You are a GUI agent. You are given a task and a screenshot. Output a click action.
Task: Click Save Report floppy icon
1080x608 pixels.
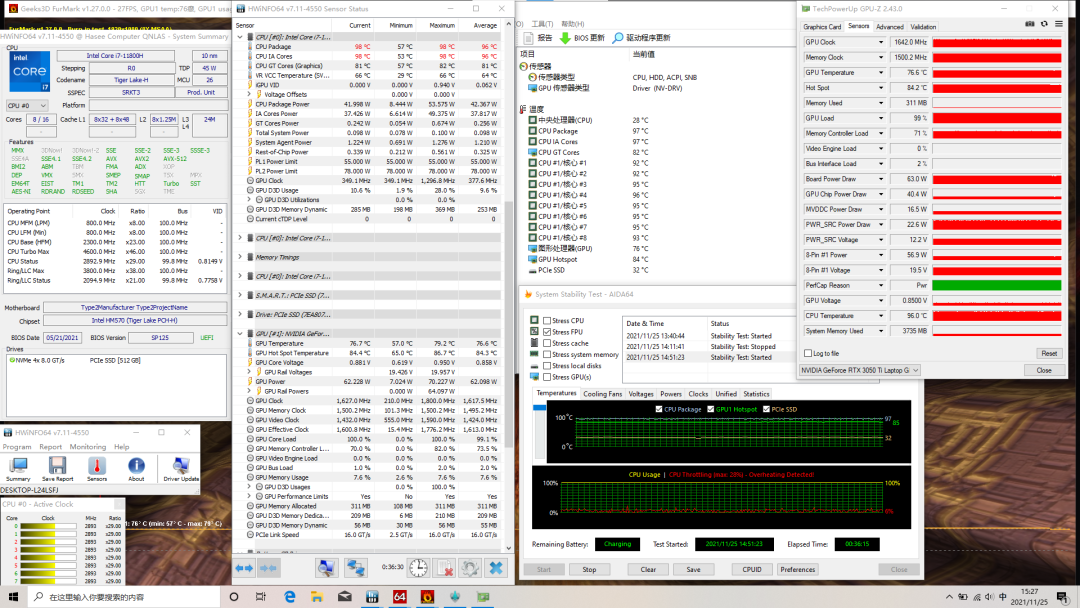57,469
